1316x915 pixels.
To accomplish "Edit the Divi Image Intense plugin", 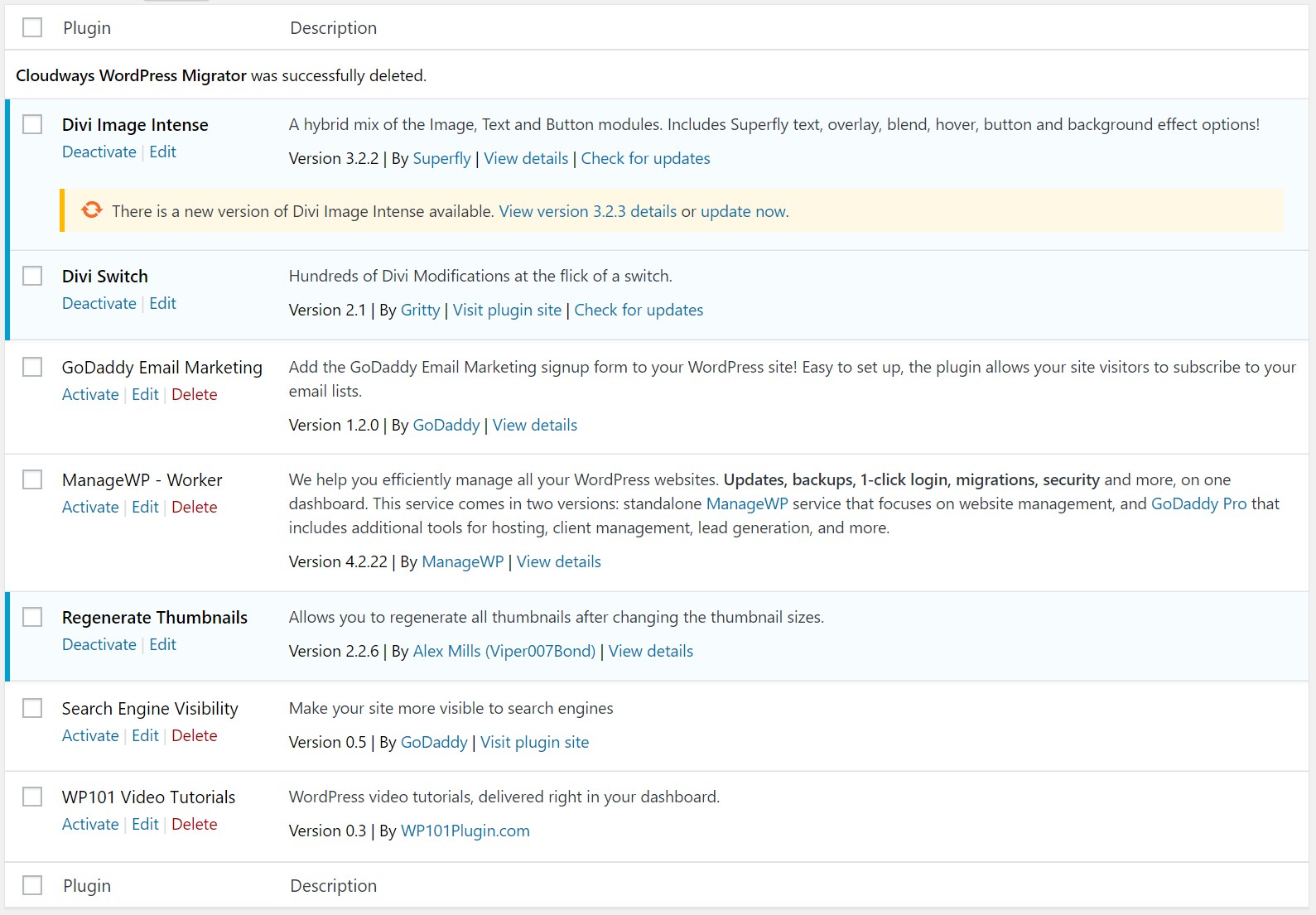I will [x=162, y=152].
